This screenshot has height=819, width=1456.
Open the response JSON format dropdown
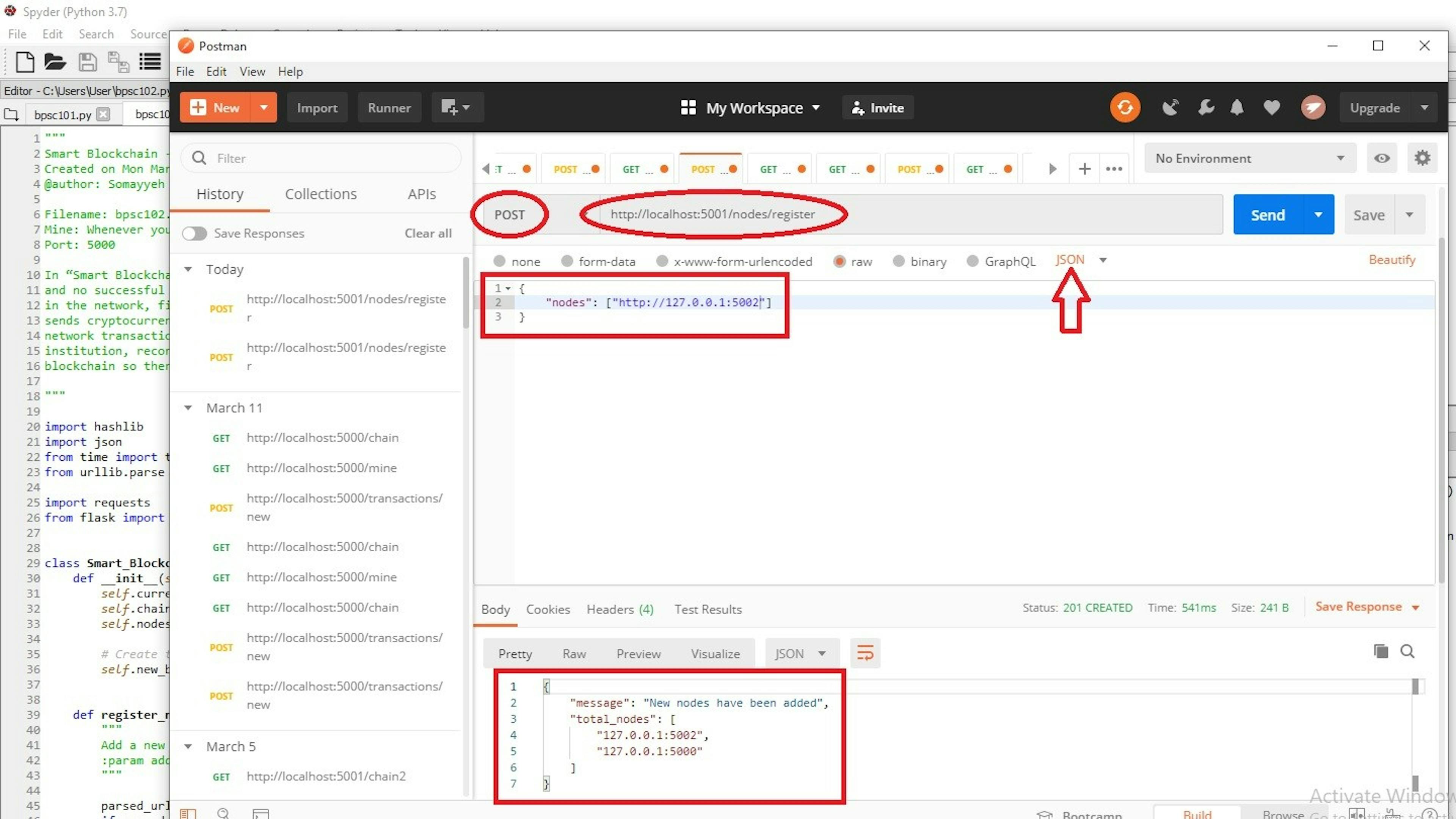point(802,653)
